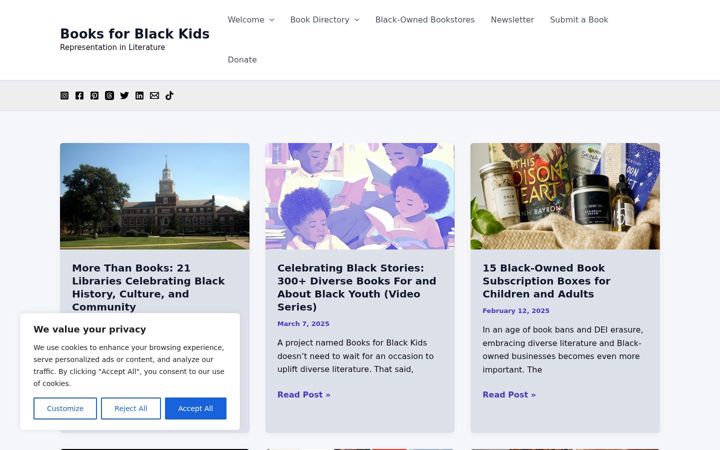Open the TikTok social icon

169,96
